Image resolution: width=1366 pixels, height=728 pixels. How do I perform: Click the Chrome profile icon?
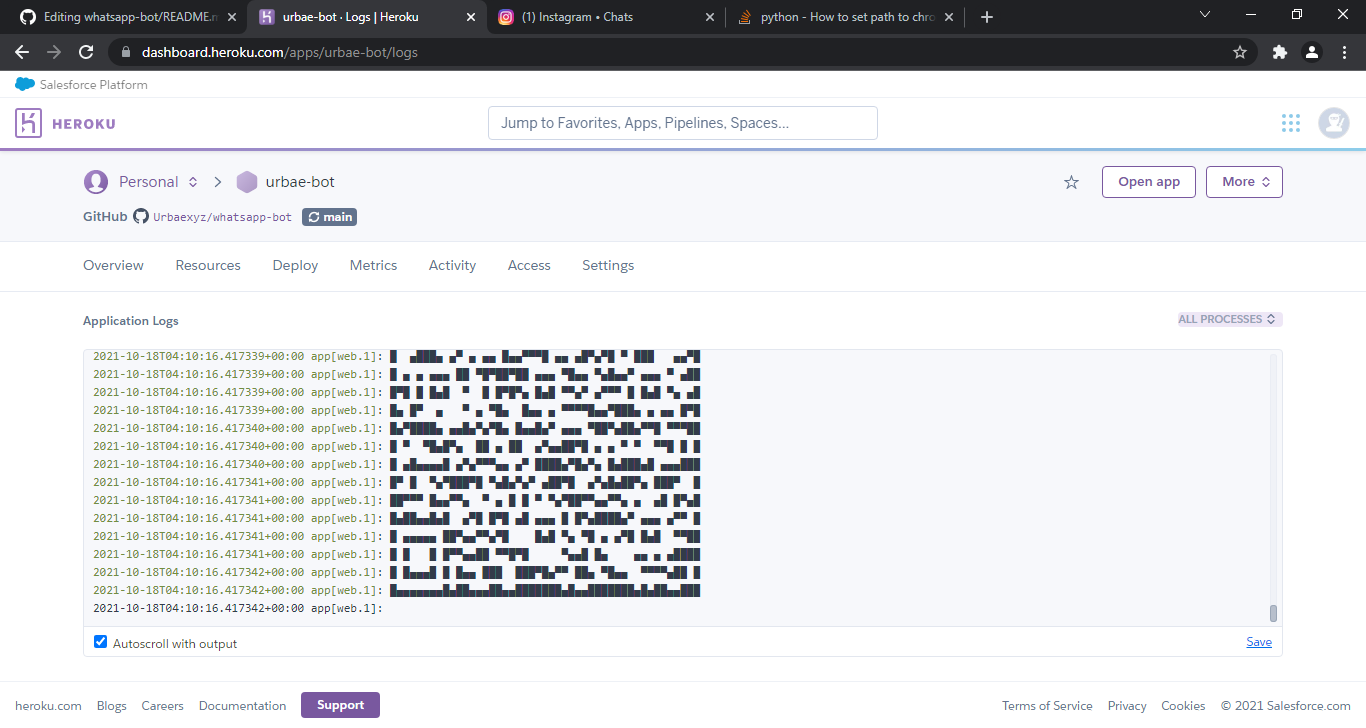coord(1311,52)
